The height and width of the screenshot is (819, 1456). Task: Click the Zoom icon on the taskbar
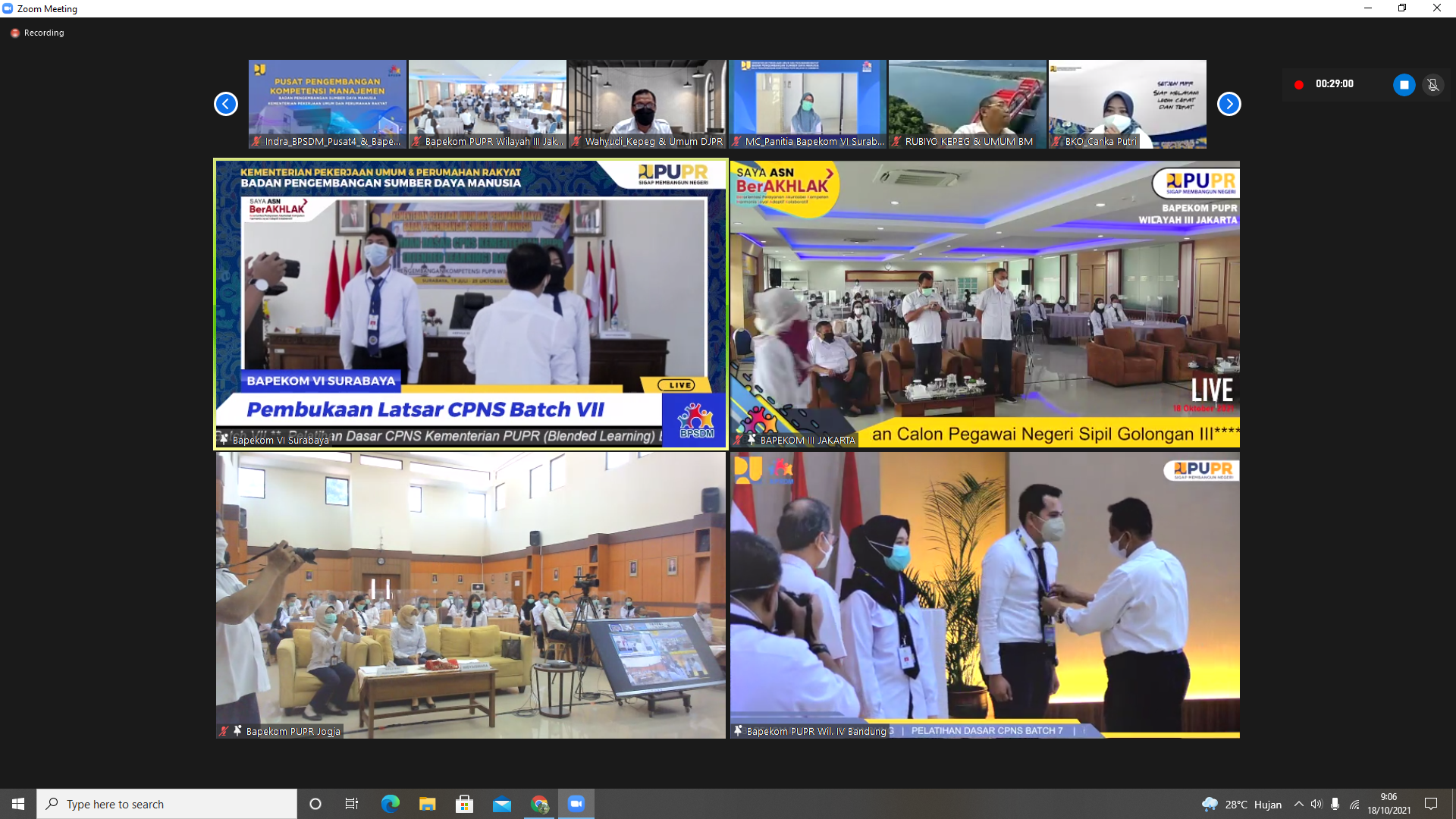pos(576,804)
